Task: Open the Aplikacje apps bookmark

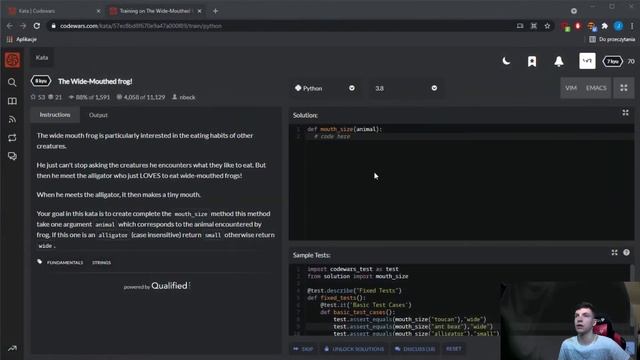Action: (22, 39)
